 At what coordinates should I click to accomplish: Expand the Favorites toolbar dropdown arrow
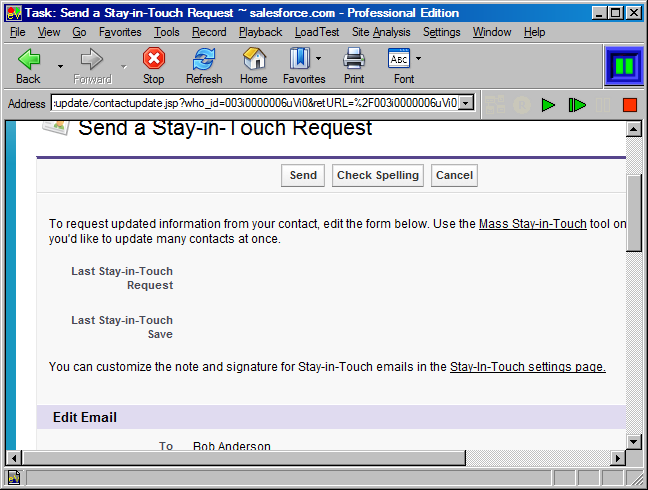pos(318,59)
